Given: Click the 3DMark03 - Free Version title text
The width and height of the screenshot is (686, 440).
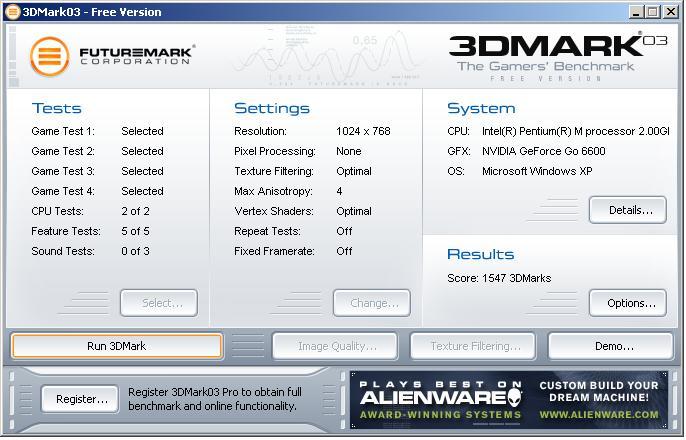Looking at the screenshot, I should [92, 12].
